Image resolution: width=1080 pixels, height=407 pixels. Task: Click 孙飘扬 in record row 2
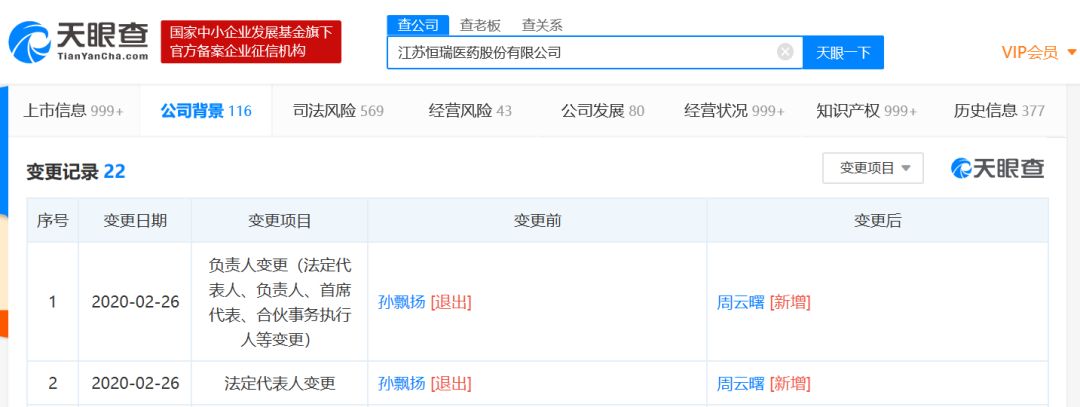coord(402,383)
